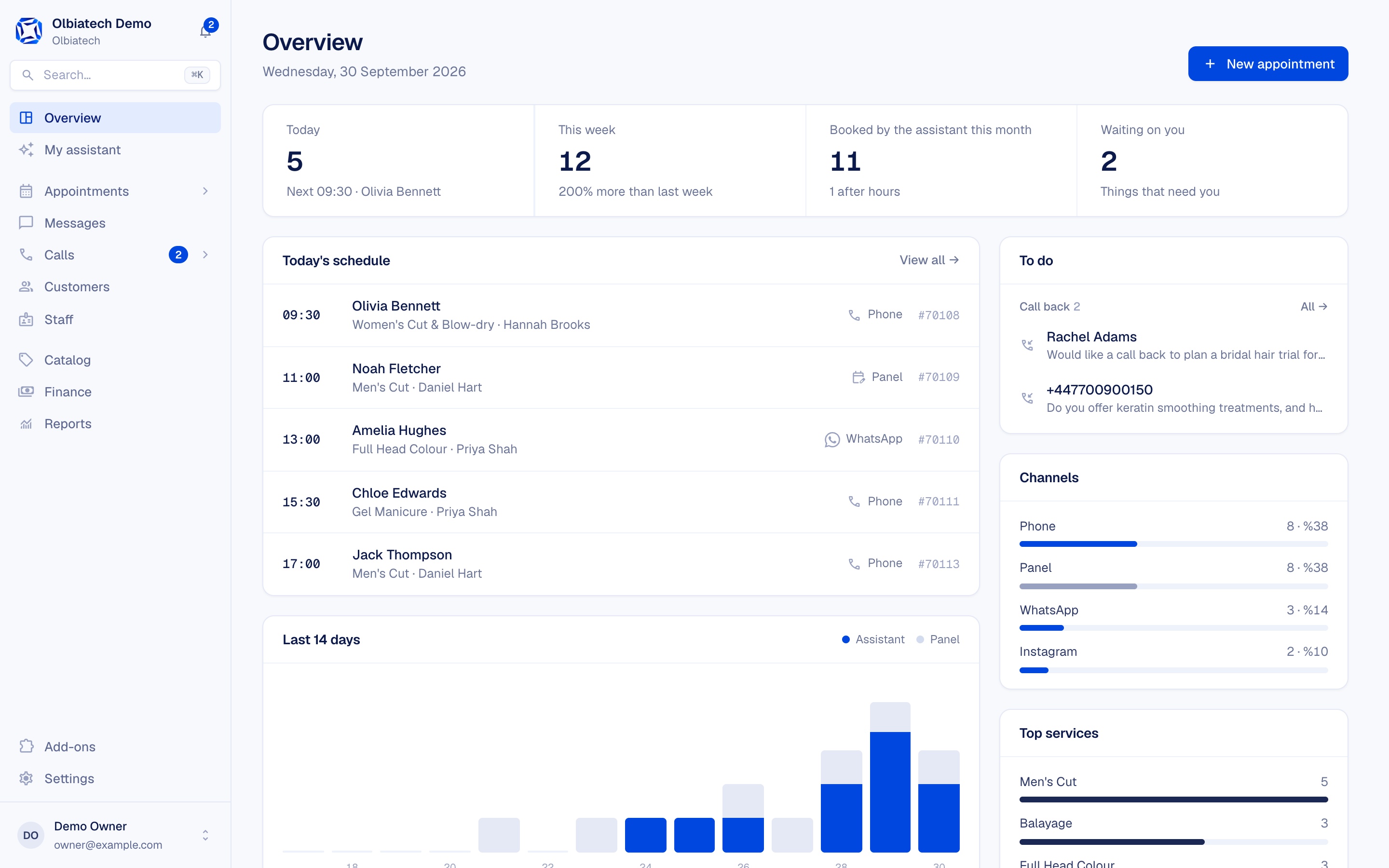Viewport: 1389px width, 868px height.
Task: Click the Calls badge showing 2
Action: (x=178, y=254)
